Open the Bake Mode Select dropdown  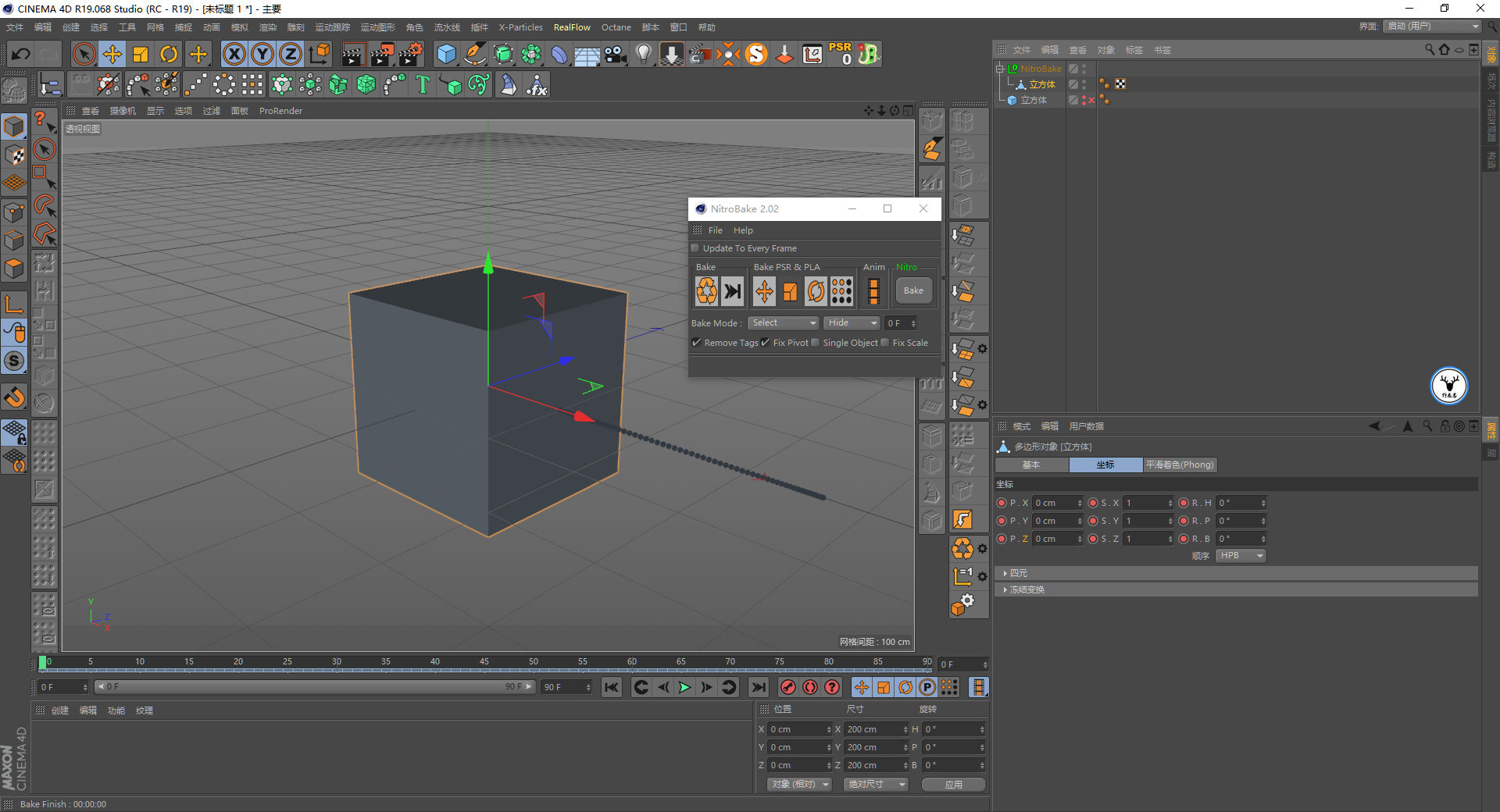(x=783, y=323)
